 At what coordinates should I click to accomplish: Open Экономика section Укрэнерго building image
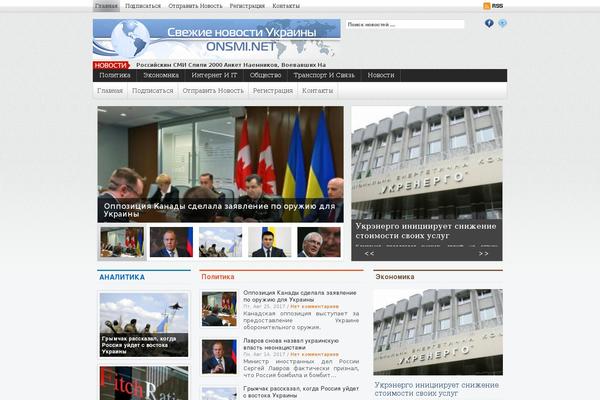[x=438, y=332]
